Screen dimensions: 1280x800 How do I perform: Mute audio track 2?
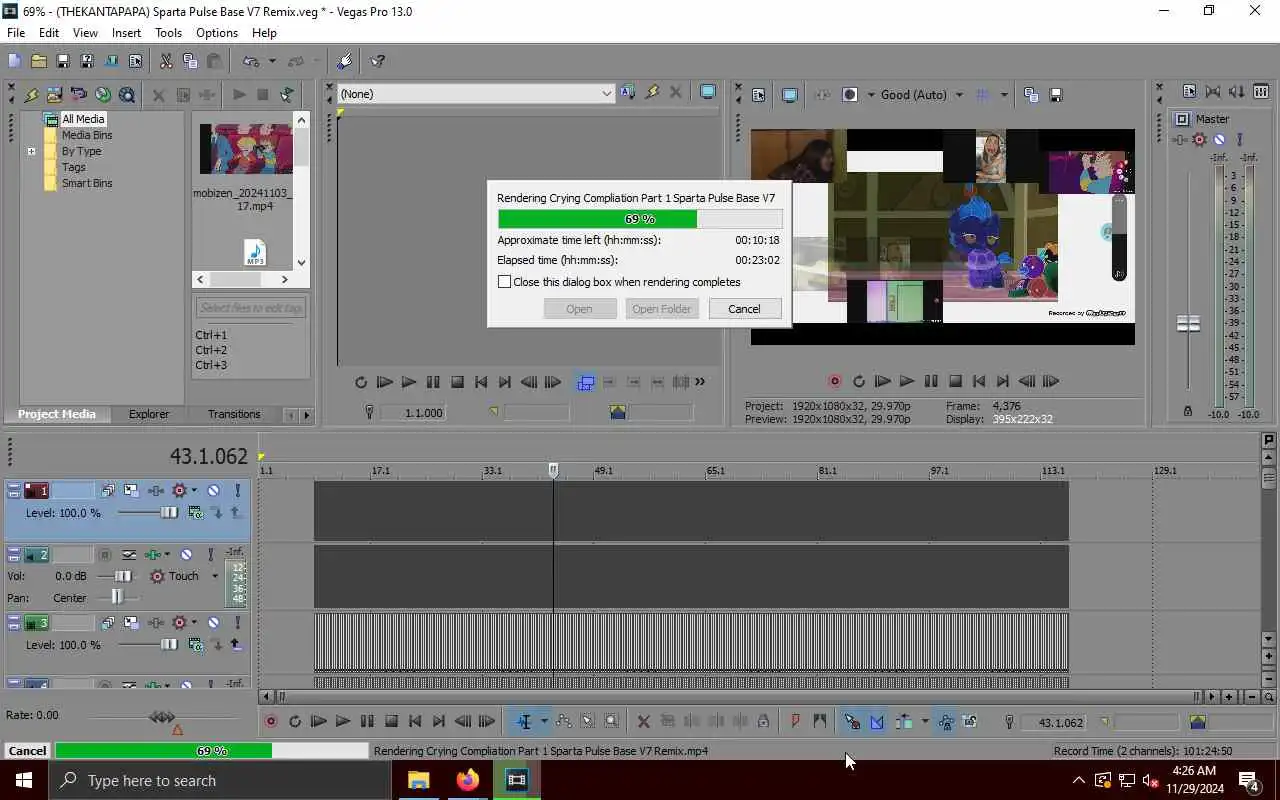click(x=186, y=554)
